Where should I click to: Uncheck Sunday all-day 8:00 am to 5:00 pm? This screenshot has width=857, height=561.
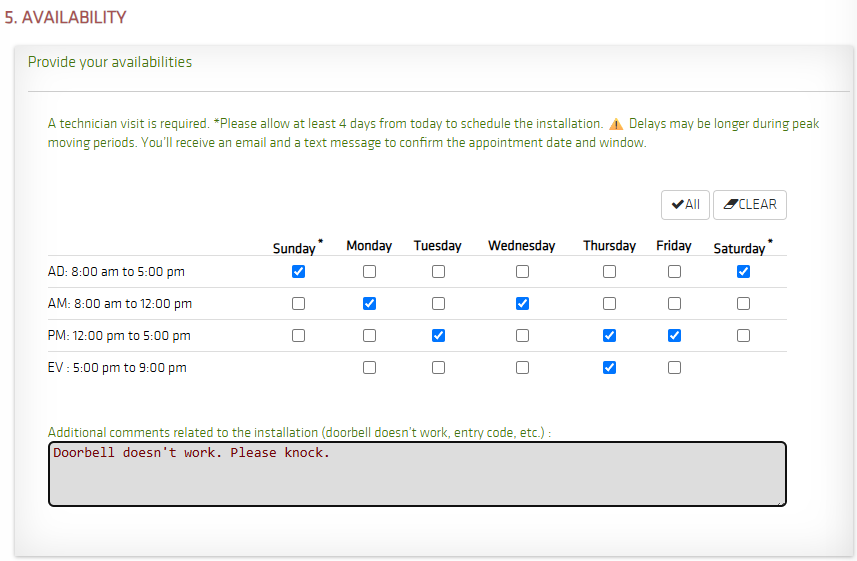tap(298, 272)
